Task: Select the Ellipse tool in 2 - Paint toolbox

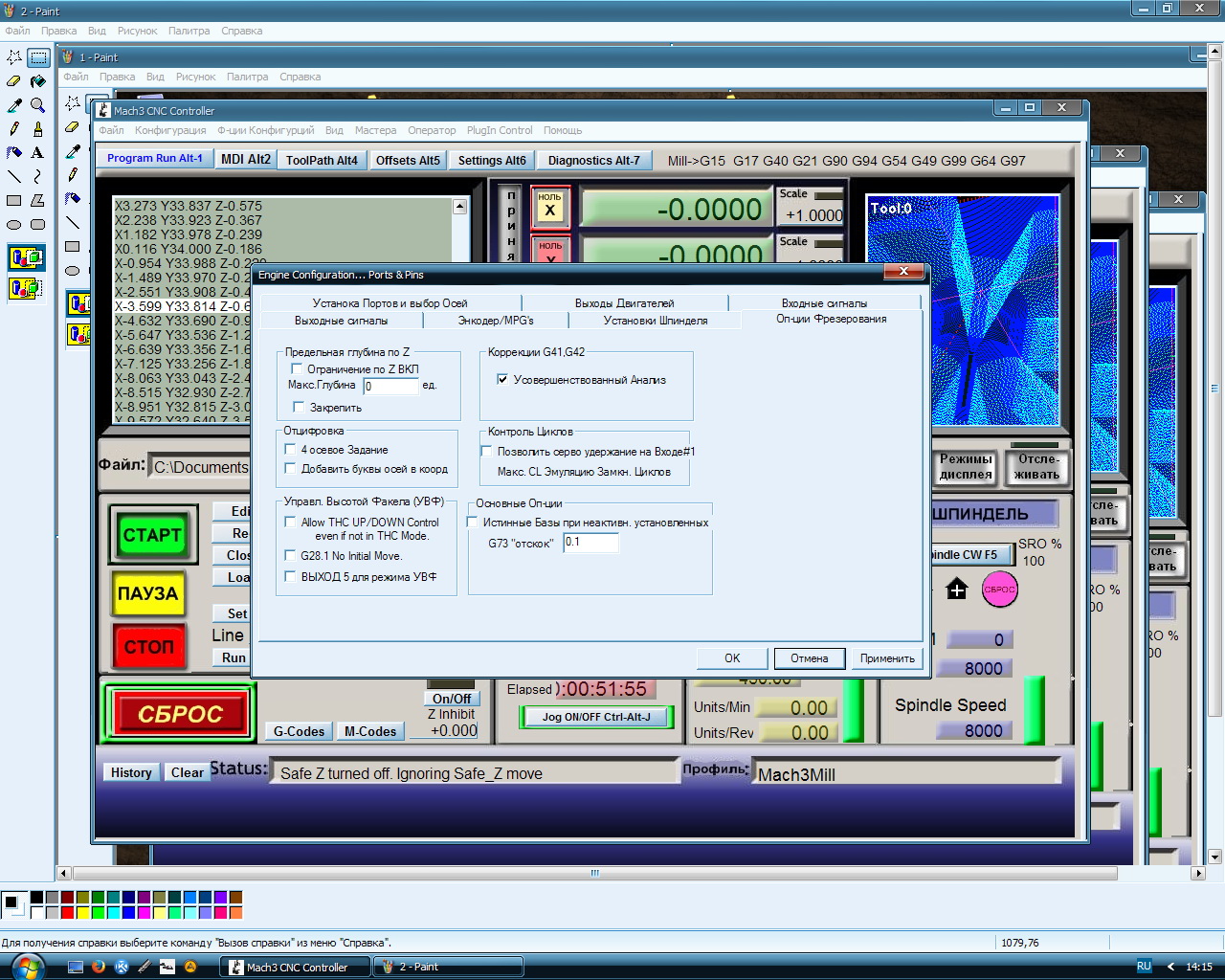Action: pos(14,224)
